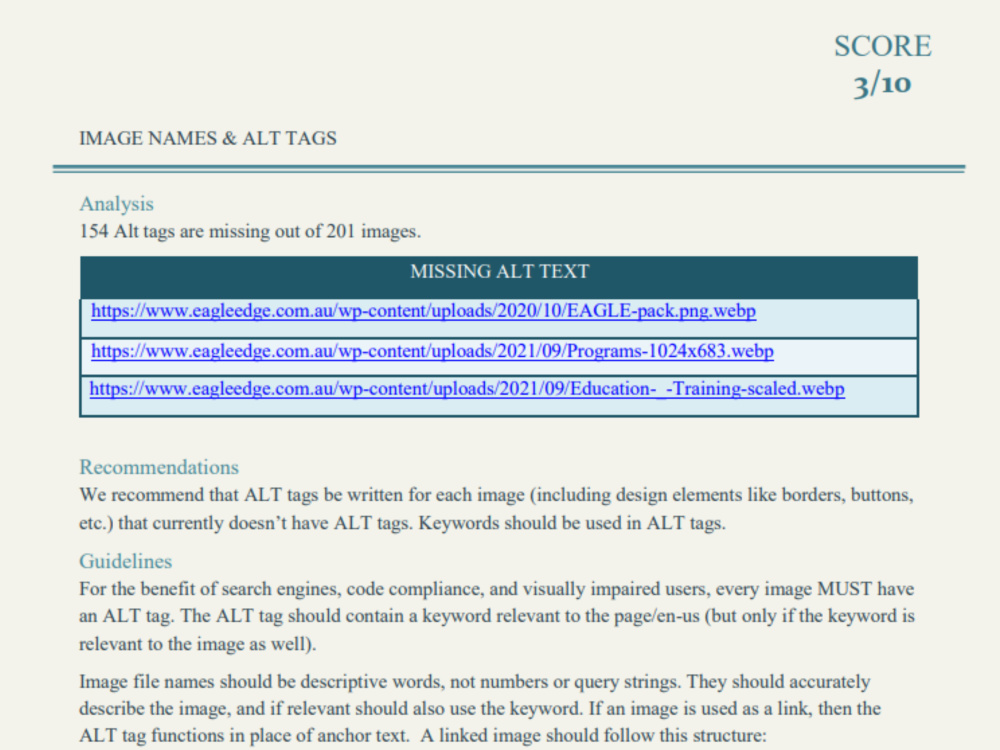
Task: Open the EAGLE-pack.png.webp image link
Action: pyautogui.click(x=423, y=311)
